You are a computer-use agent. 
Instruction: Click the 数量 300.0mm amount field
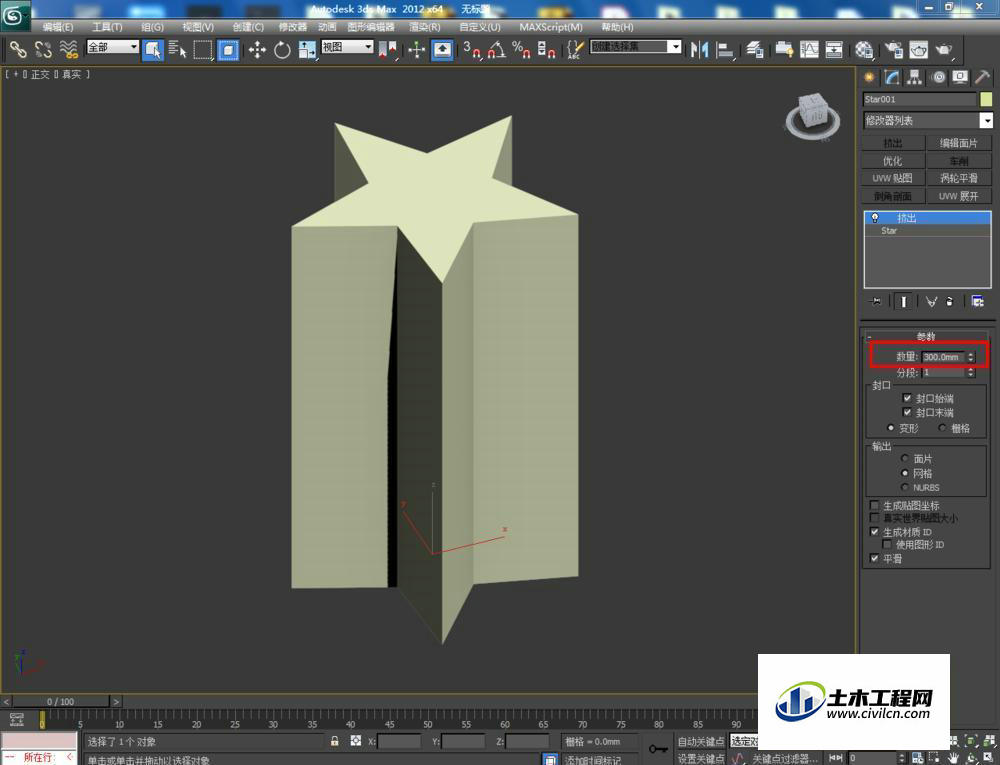click(x=944, y=357)
